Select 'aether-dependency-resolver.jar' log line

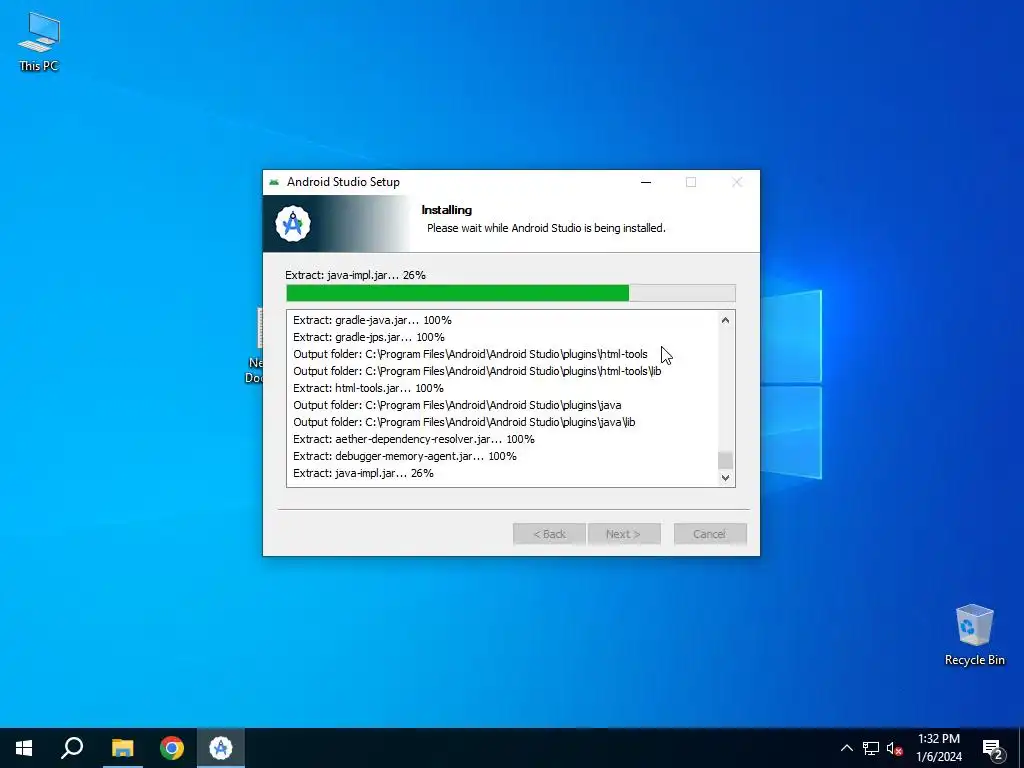tap(413, 439)
